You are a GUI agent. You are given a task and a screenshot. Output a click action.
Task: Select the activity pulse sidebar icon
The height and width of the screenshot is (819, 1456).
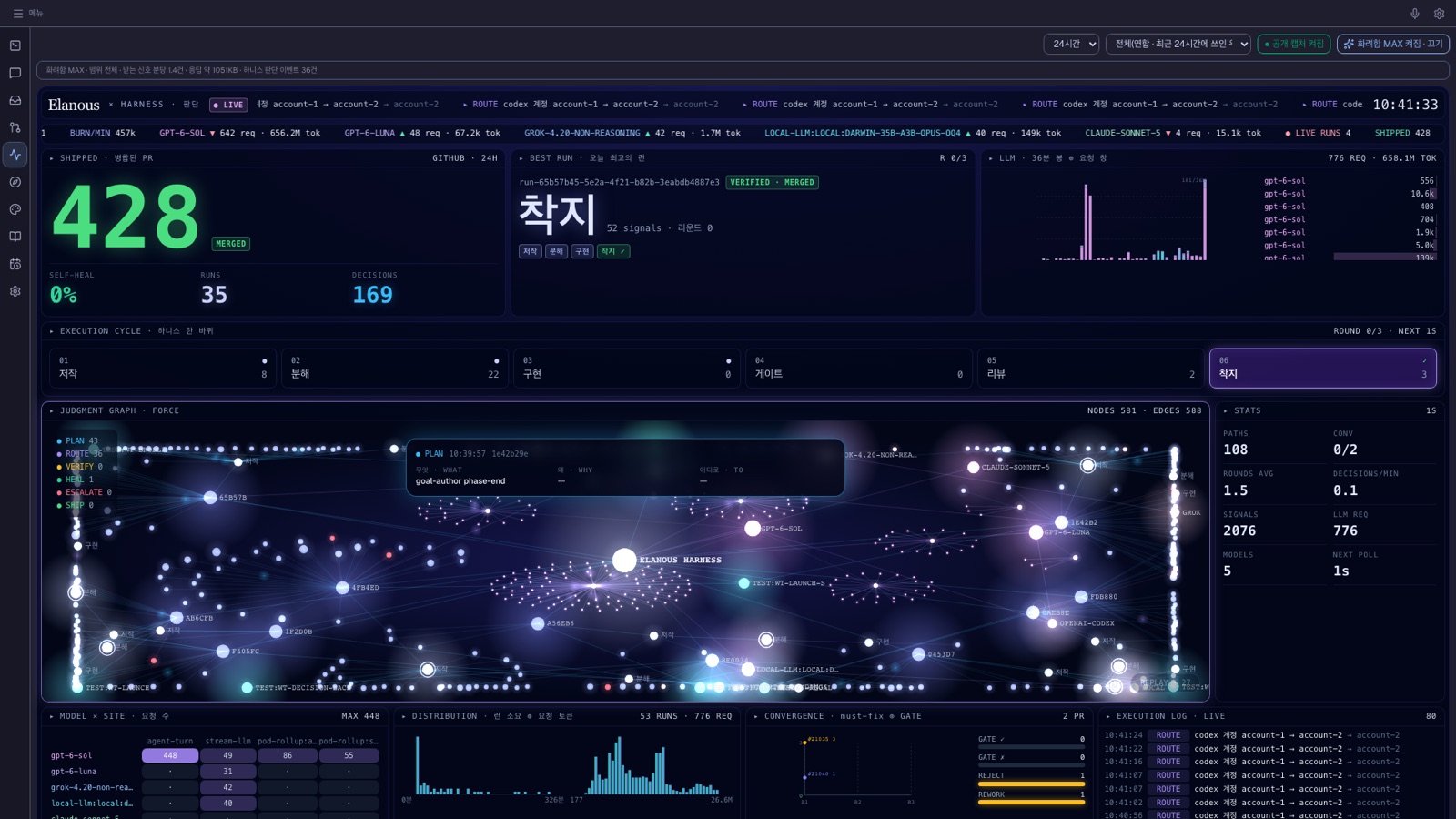tap(15, 155)
